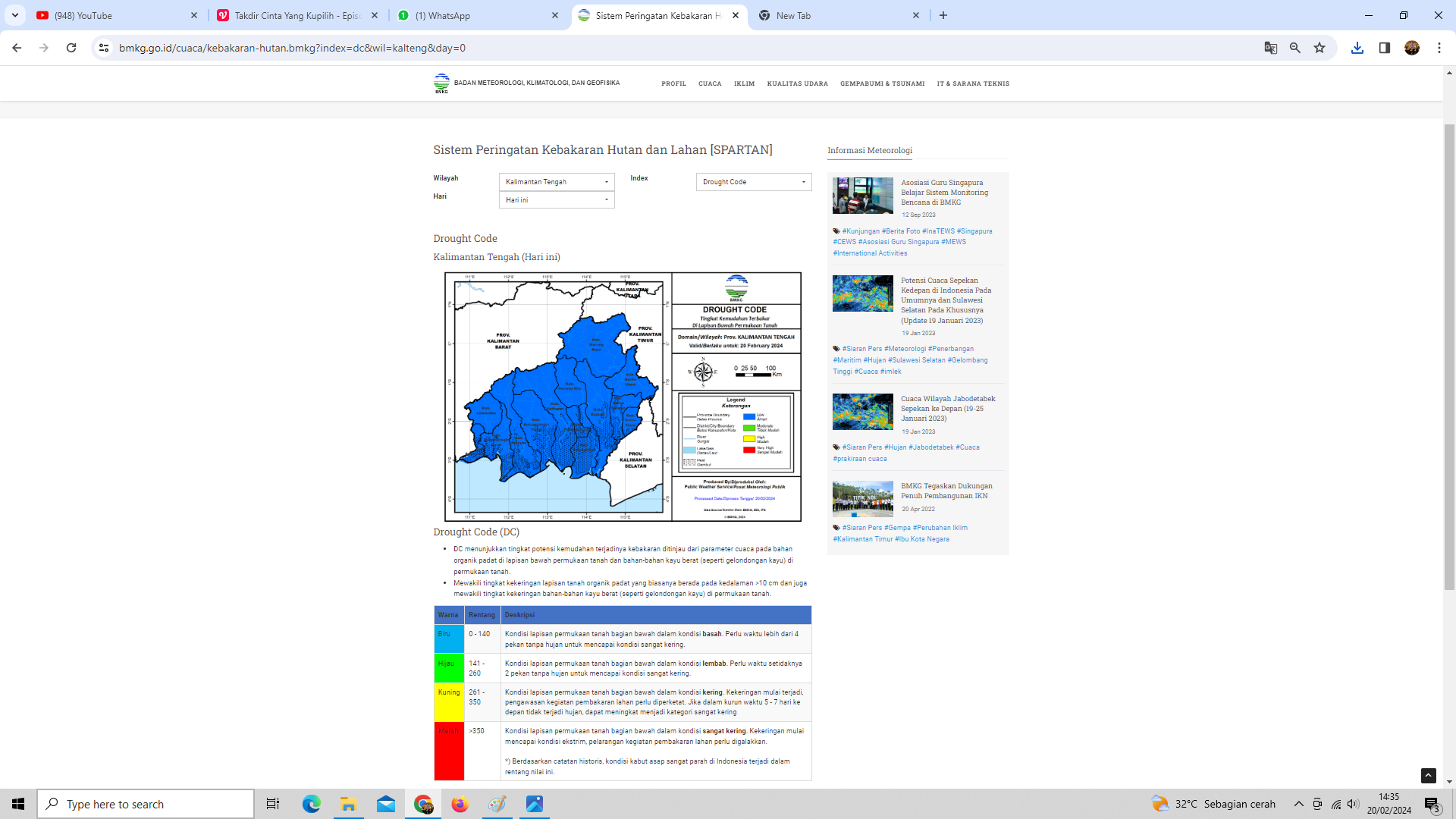Open KUALITAS UDARA menu
This screenshot has width=1456, height=819.
[x=798, y=83]
